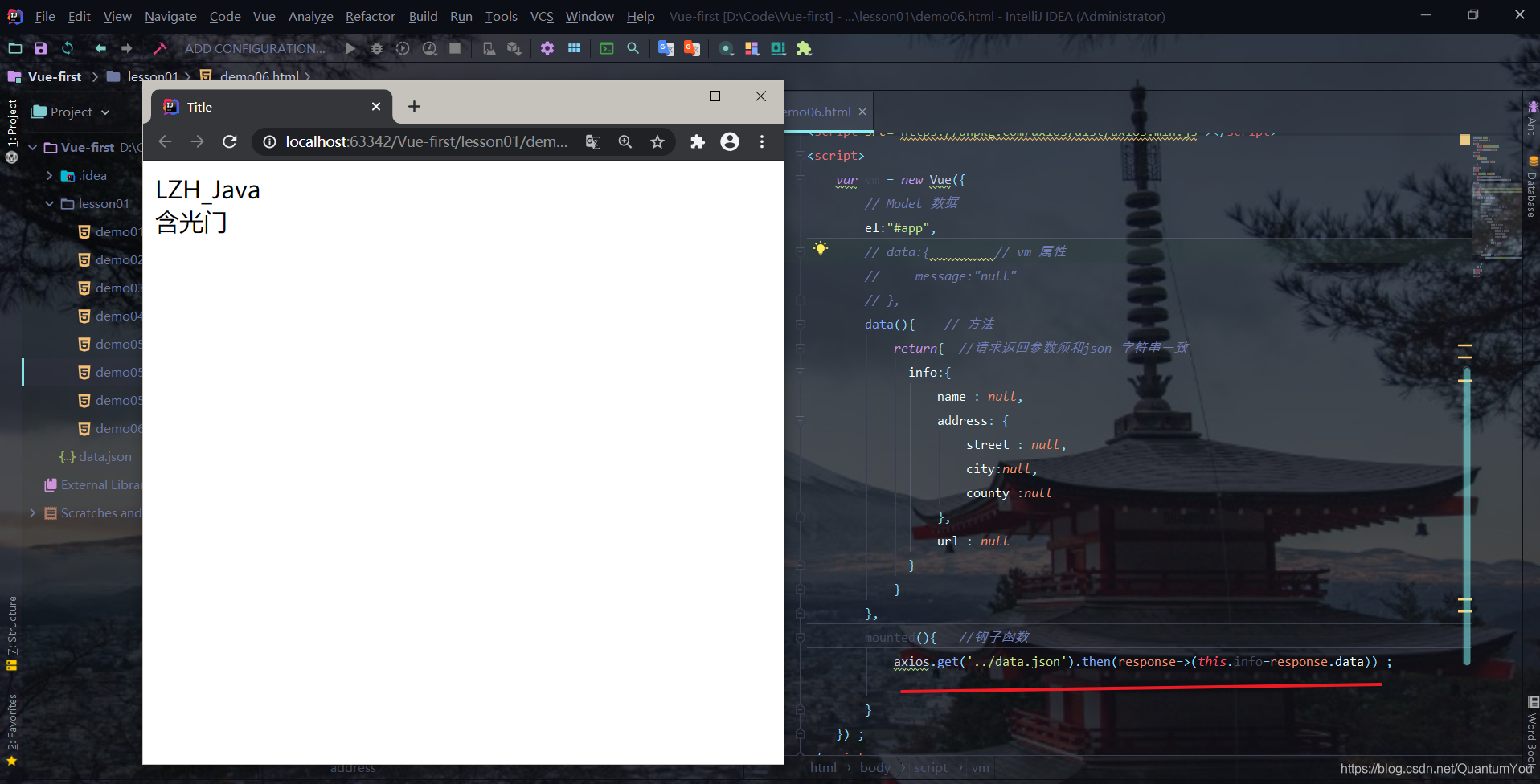Click the Forward navigation arrow in IntelliJ toolbar
1540x784 pixels.
pyautogui.click(x=127, y=48)
